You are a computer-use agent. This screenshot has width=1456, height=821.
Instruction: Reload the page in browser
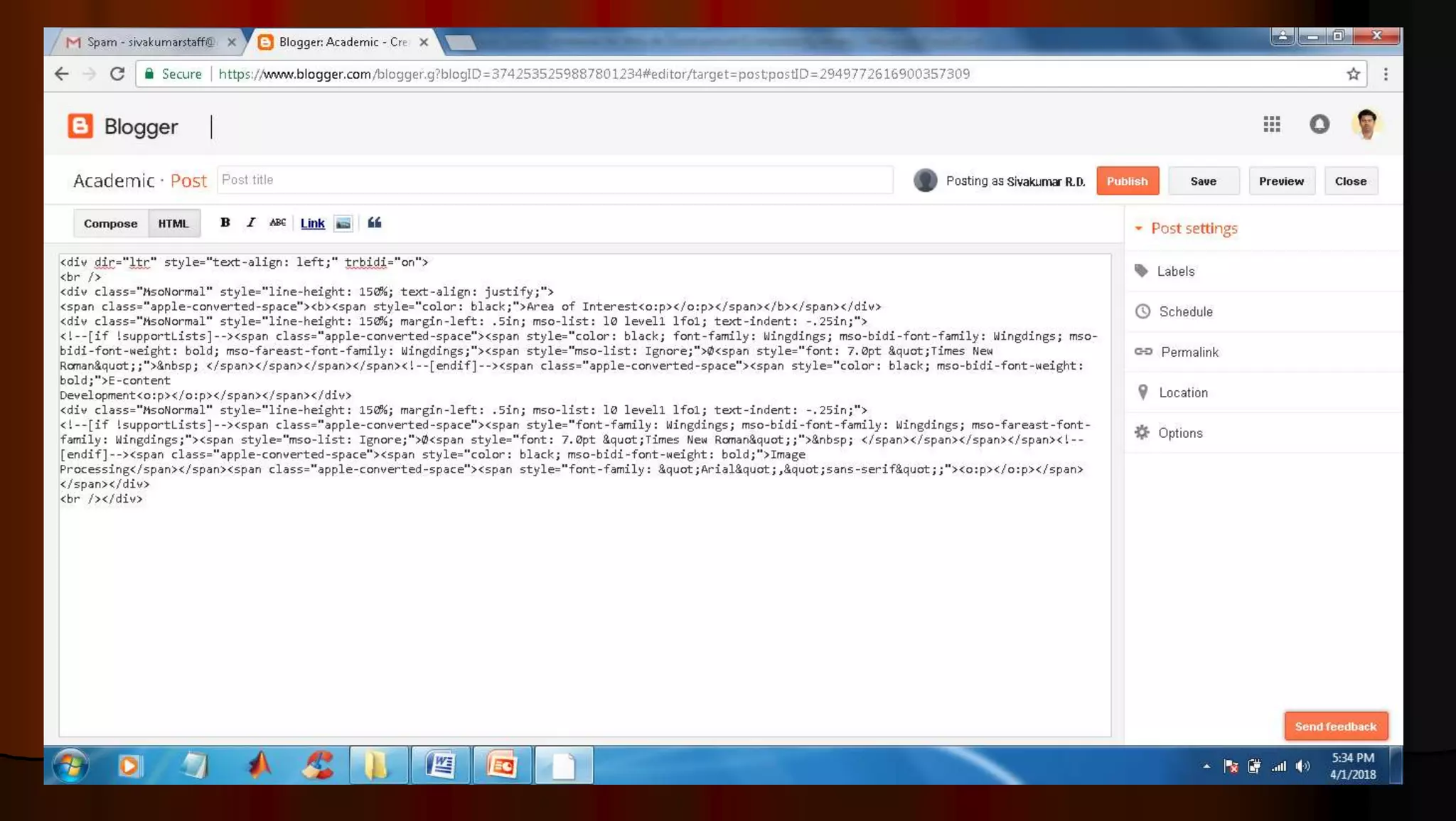(x=117, y=74)
